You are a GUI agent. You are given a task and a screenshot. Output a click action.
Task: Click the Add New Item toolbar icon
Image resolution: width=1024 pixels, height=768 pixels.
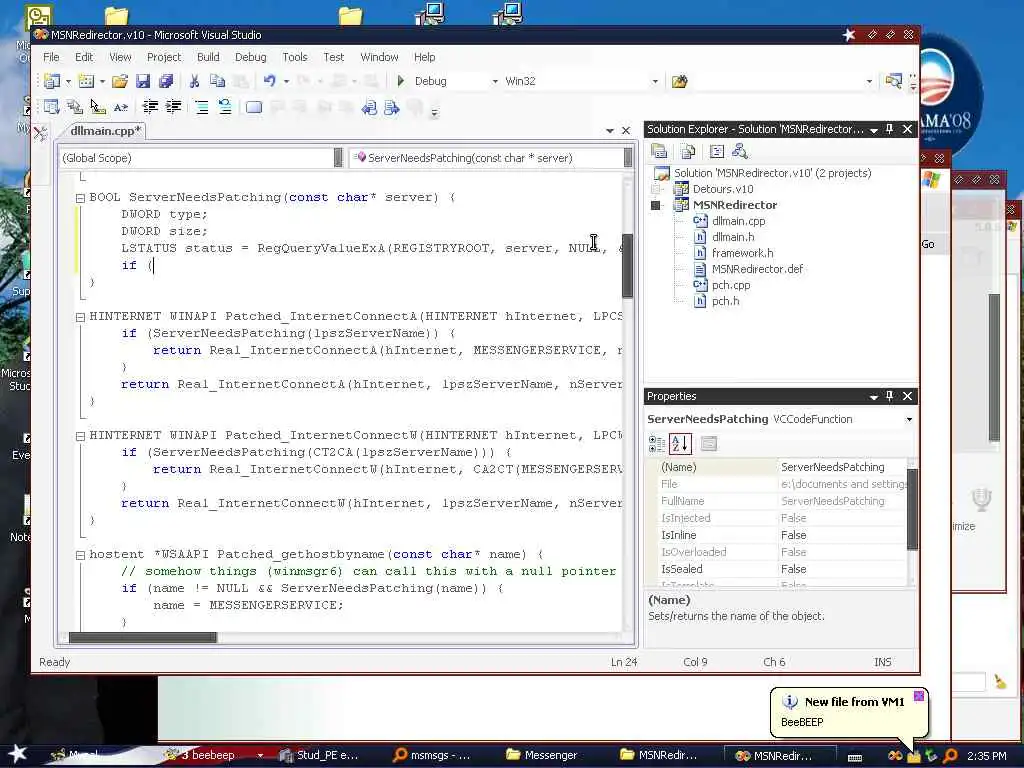pyautogui.click(x=86, y=81)
